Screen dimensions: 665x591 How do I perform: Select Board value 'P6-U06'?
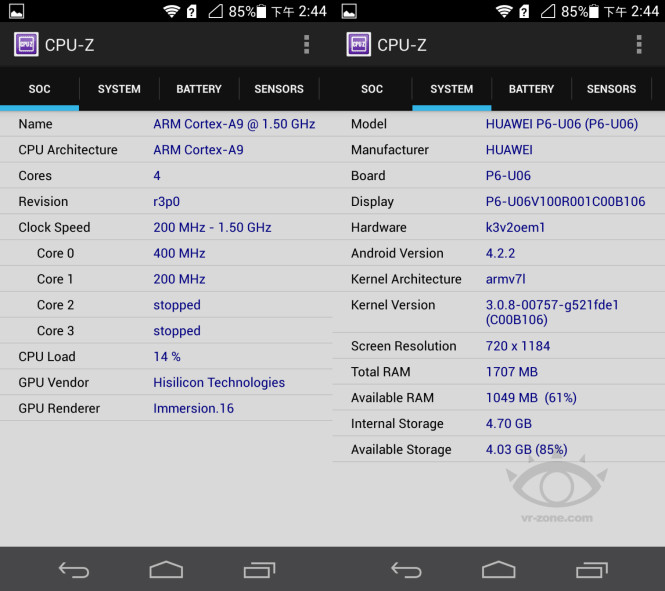508,176
